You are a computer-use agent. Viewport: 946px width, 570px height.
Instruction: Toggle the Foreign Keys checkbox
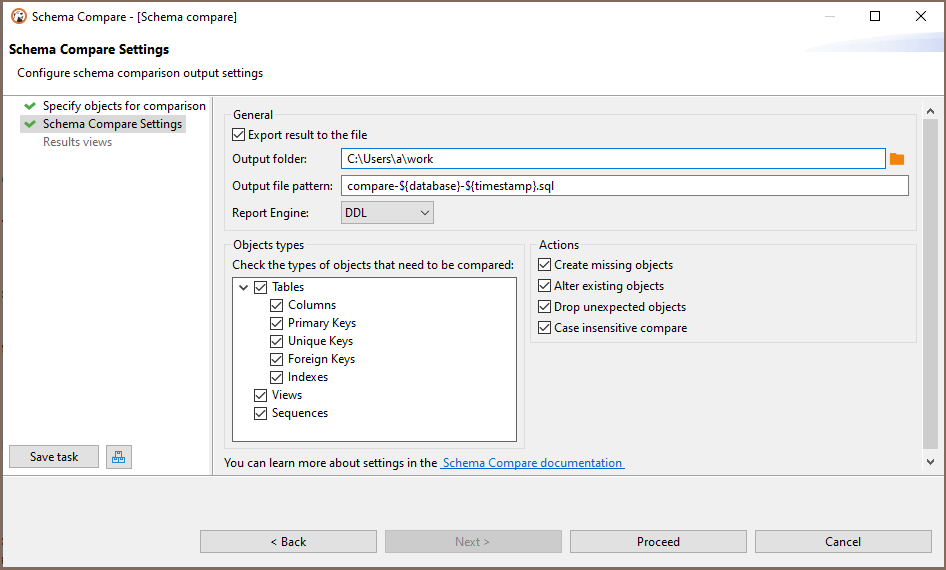(276, 359)
